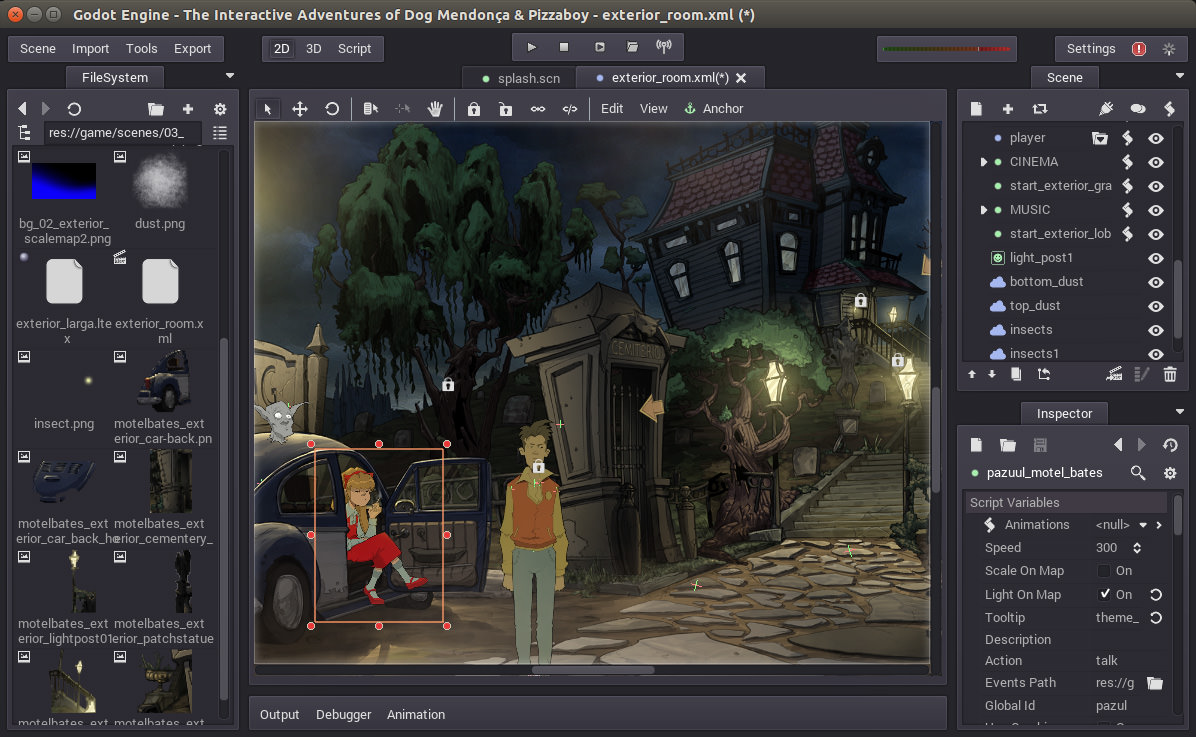Select the Move mode tool
Viewport: 1196px width, 737px height.
click(x=298, y=108)
